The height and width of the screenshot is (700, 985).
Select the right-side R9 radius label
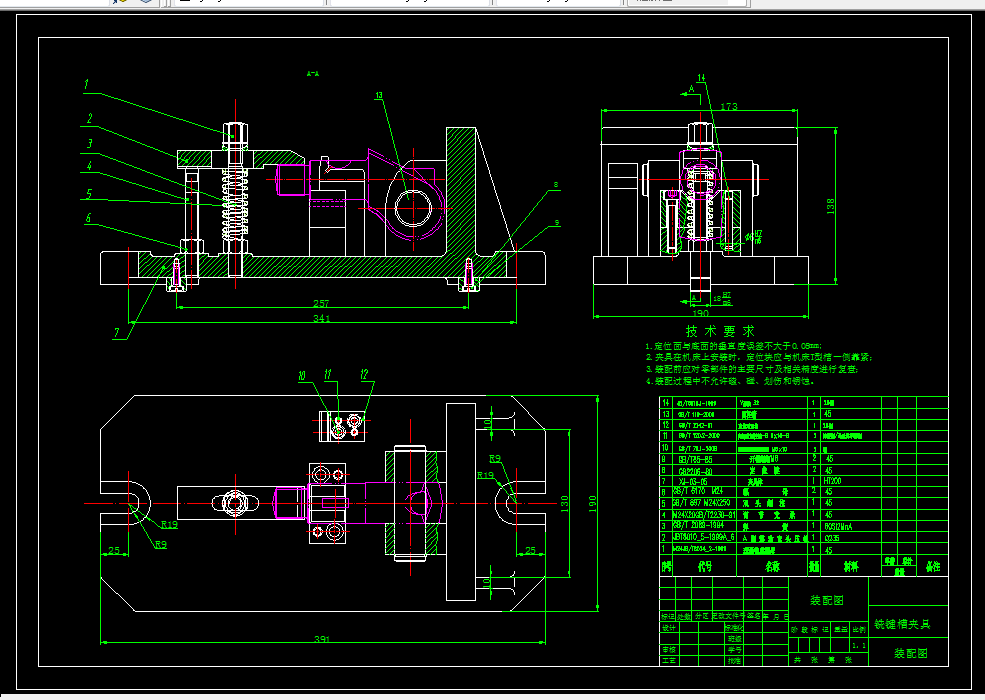click(495, 459)
